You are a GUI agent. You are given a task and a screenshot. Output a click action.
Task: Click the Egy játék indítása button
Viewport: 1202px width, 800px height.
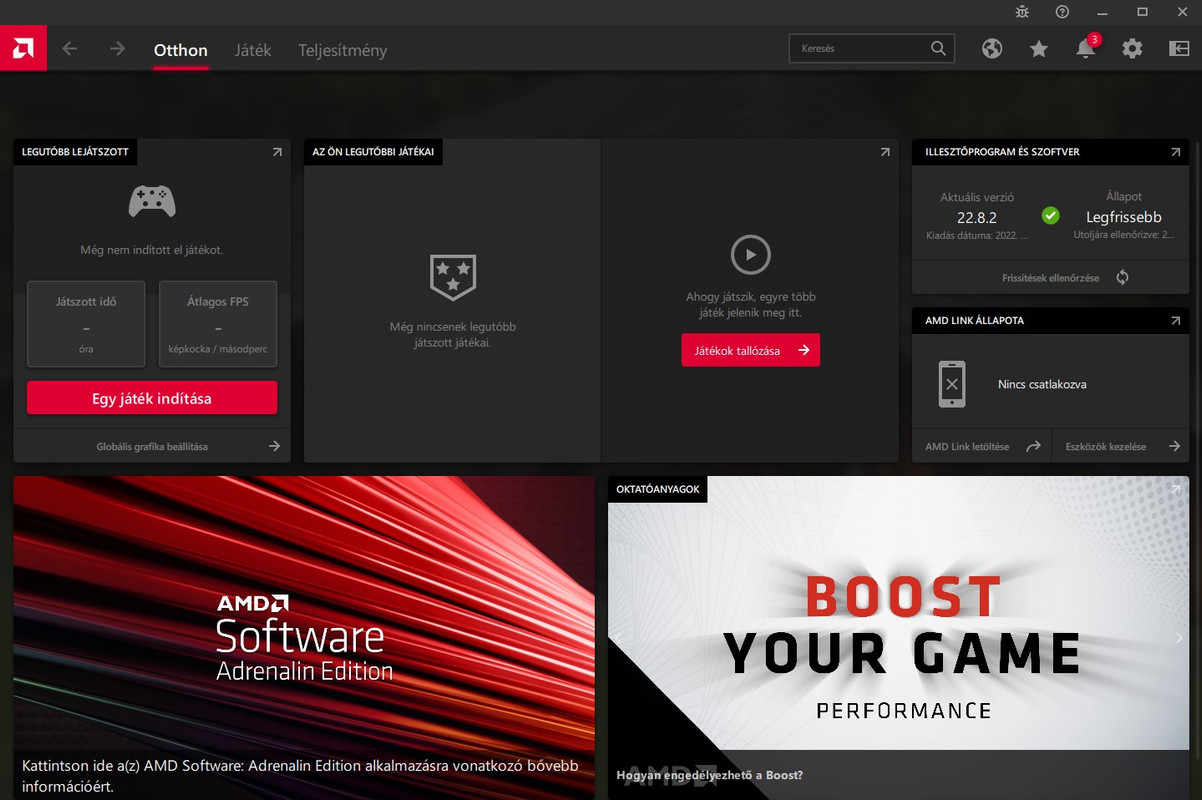(152, 398)
